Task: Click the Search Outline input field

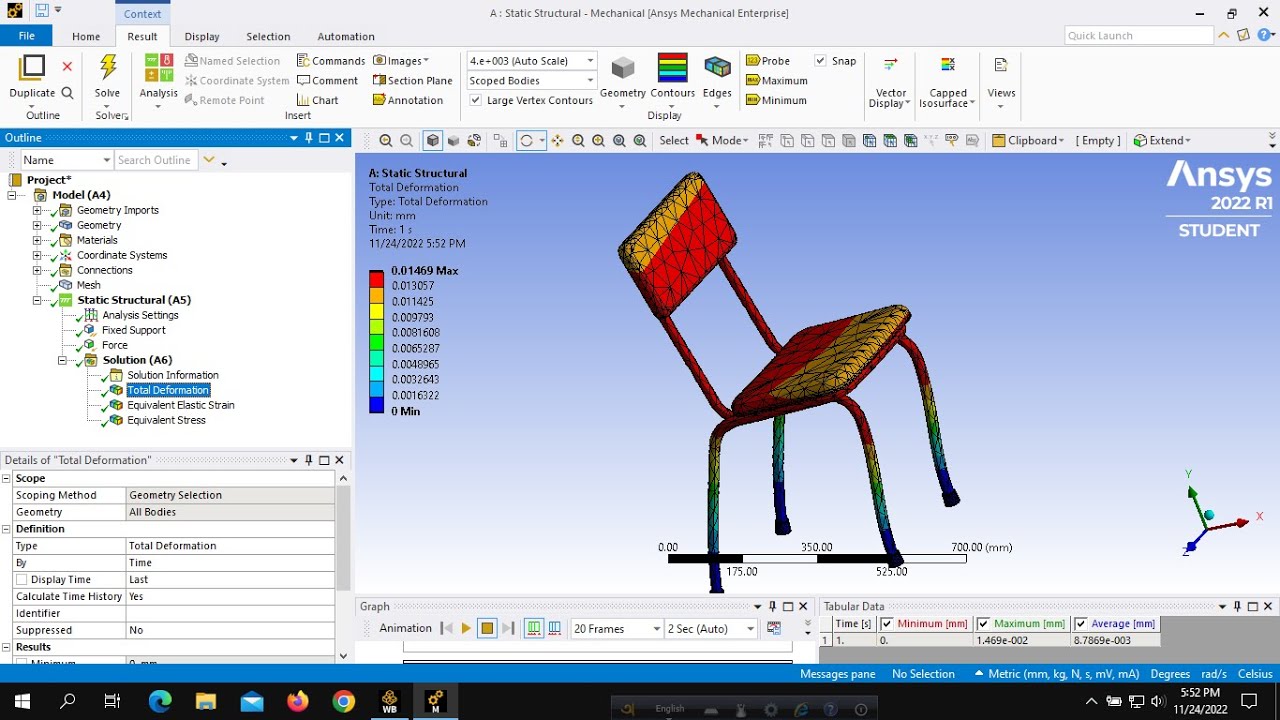Action: [x=156, y=160]
